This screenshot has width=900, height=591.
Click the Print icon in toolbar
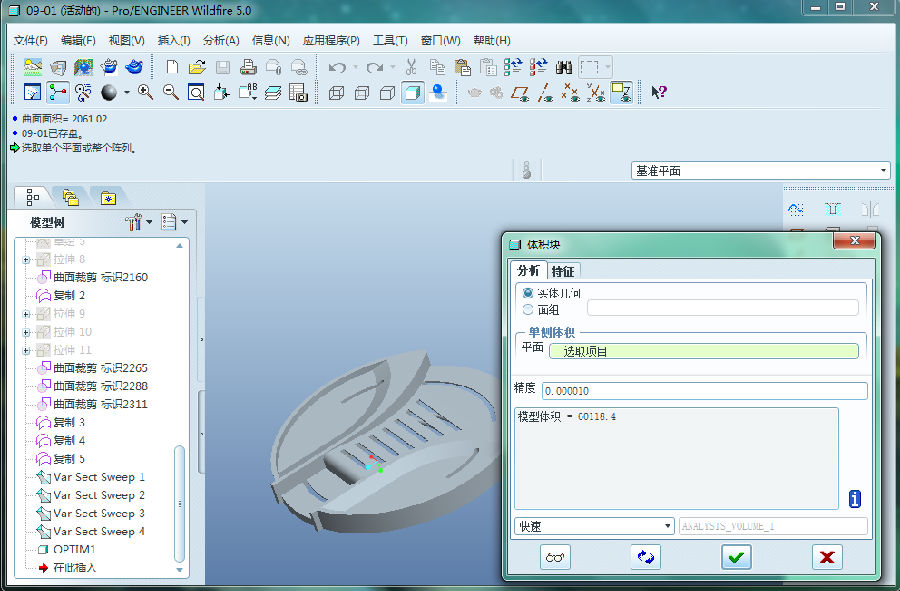click(x=247, y=68)
